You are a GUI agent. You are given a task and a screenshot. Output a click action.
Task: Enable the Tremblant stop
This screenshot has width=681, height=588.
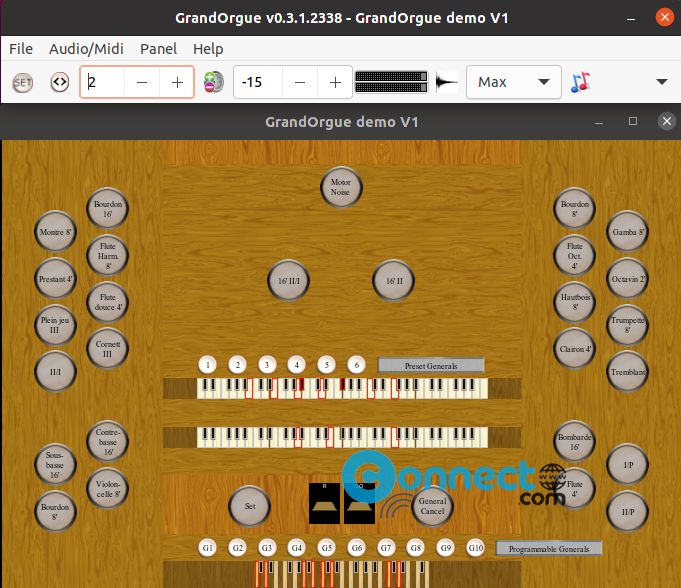tap(628, 372)
